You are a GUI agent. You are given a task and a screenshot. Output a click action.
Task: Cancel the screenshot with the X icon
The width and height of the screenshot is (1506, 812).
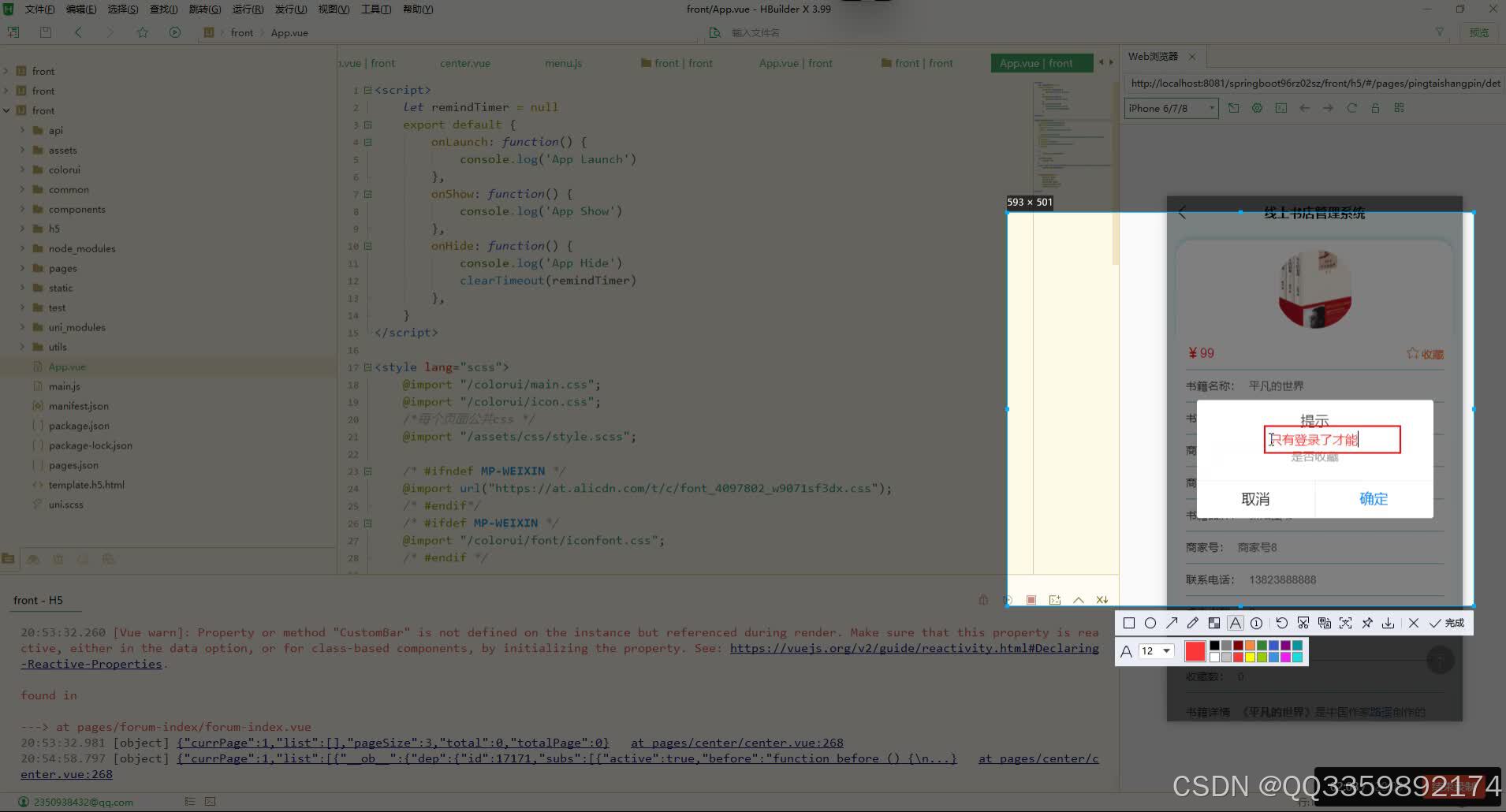tap(1414, 623)
